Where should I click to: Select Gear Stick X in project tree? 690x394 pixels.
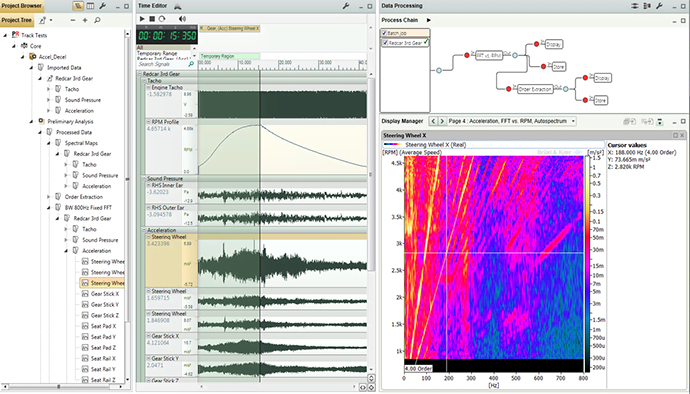coord(105,294)
